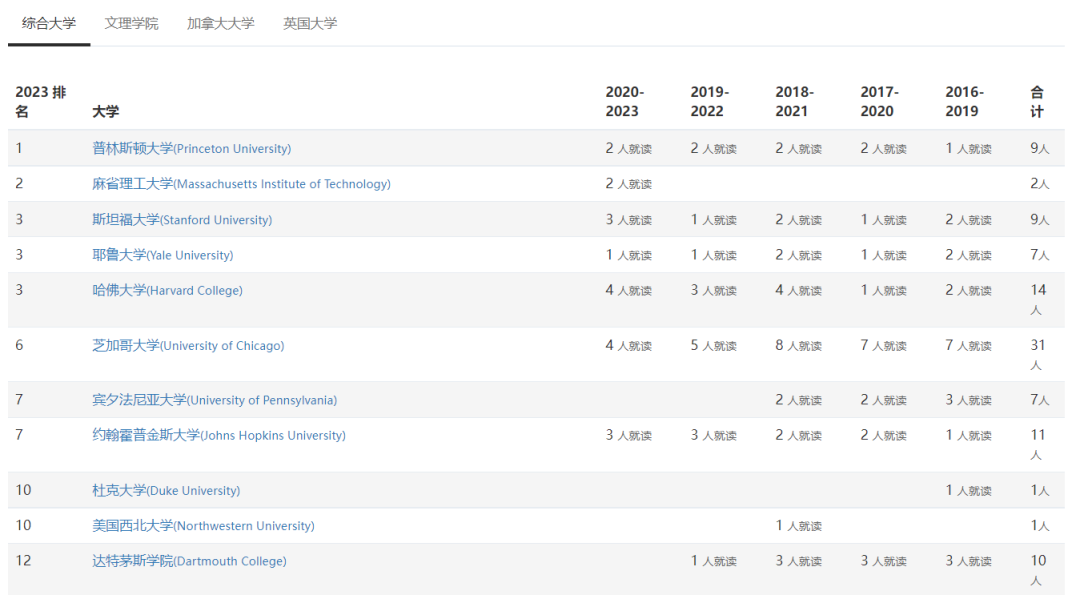Switch to the 综合大学 tab
The image size is (1080, 595).
(x=49, y=23)
